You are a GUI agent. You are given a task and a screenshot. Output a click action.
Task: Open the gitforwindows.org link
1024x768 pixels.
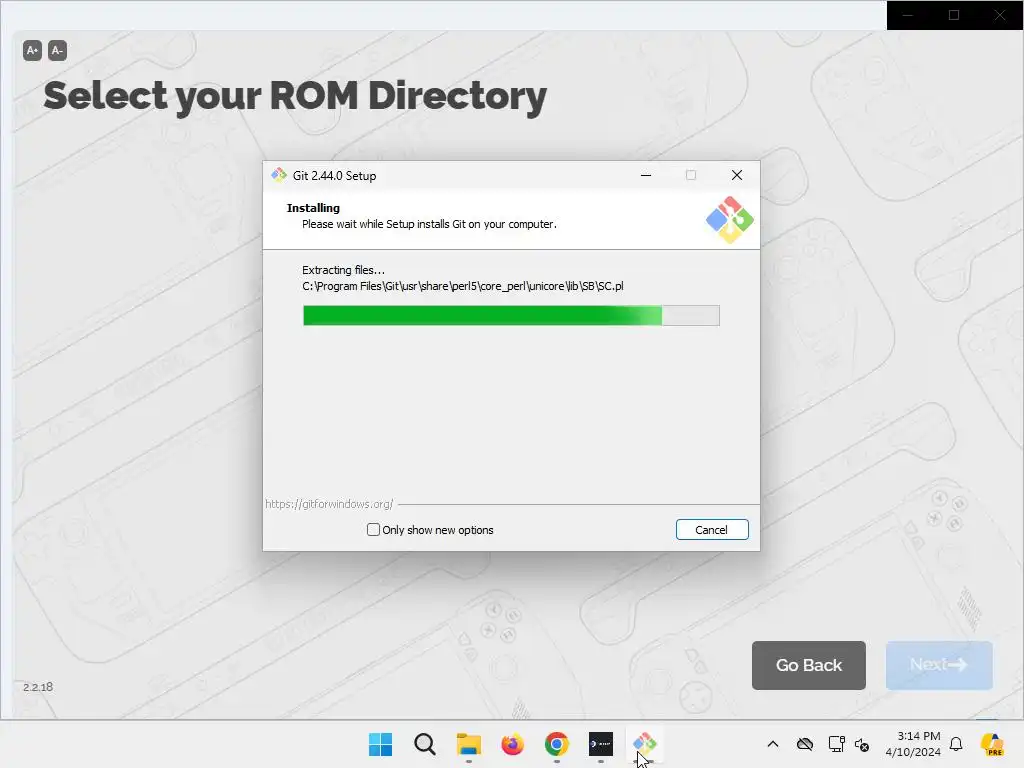329,504
